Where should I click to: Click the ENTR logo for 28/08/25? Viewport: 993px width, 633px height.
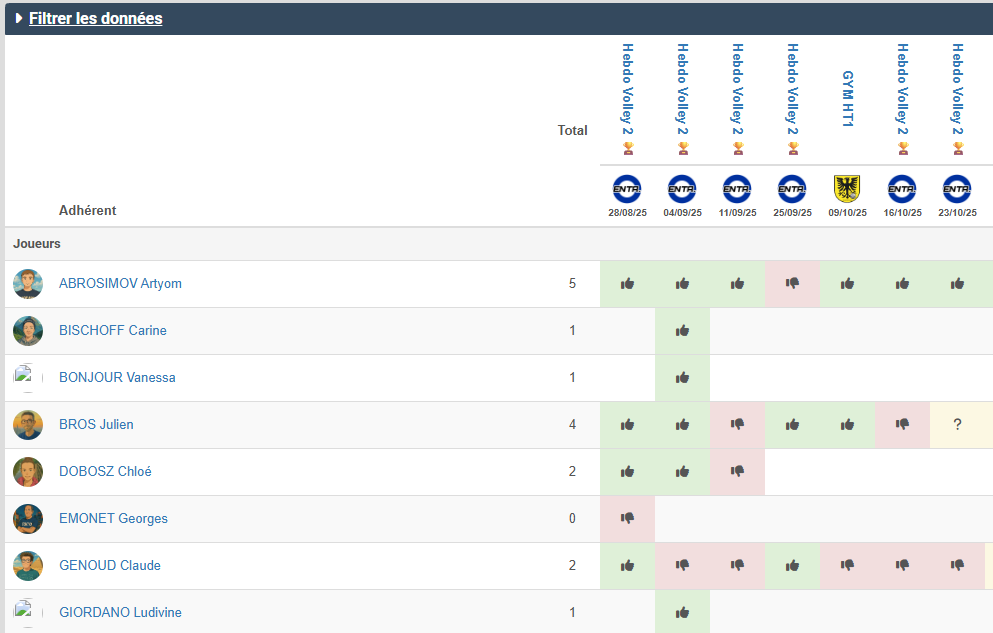coord(627,188)
